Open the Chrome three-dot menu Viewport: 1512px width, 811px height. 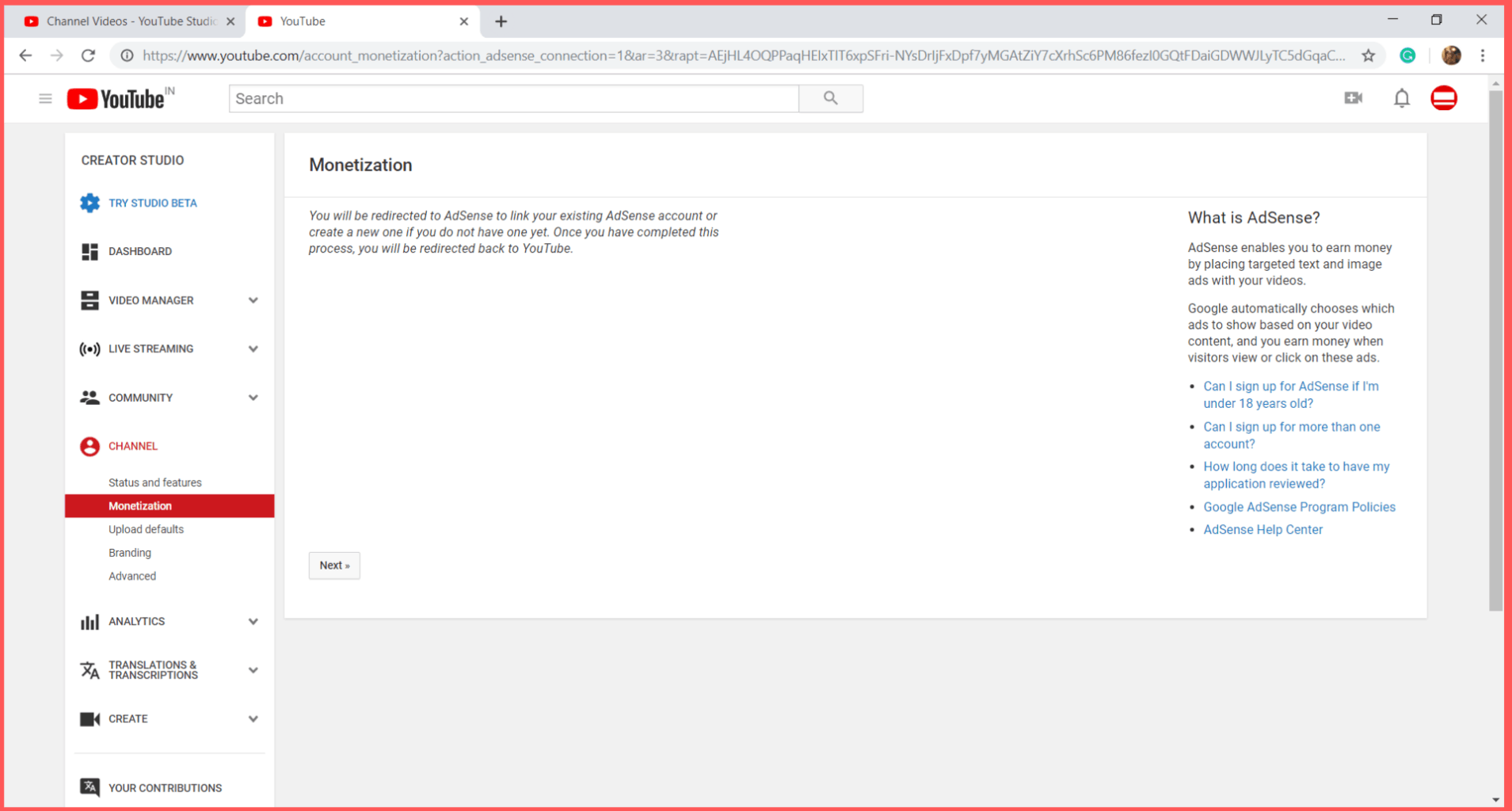coord(1483,55)
